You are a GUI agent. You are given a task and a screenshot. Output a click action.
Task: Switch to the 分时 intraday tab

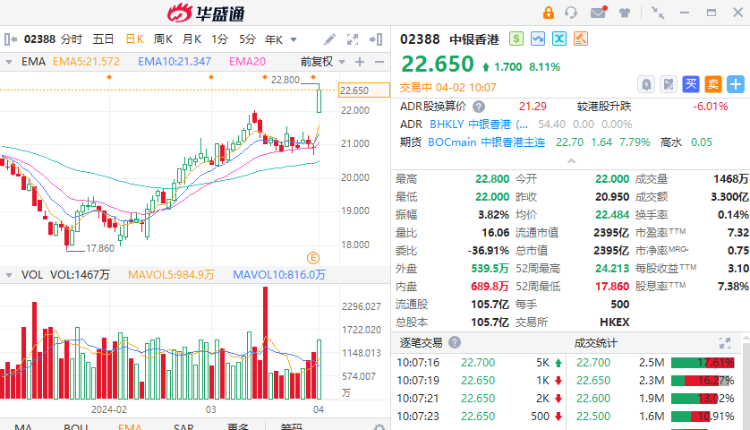click(x=71, y=39)
